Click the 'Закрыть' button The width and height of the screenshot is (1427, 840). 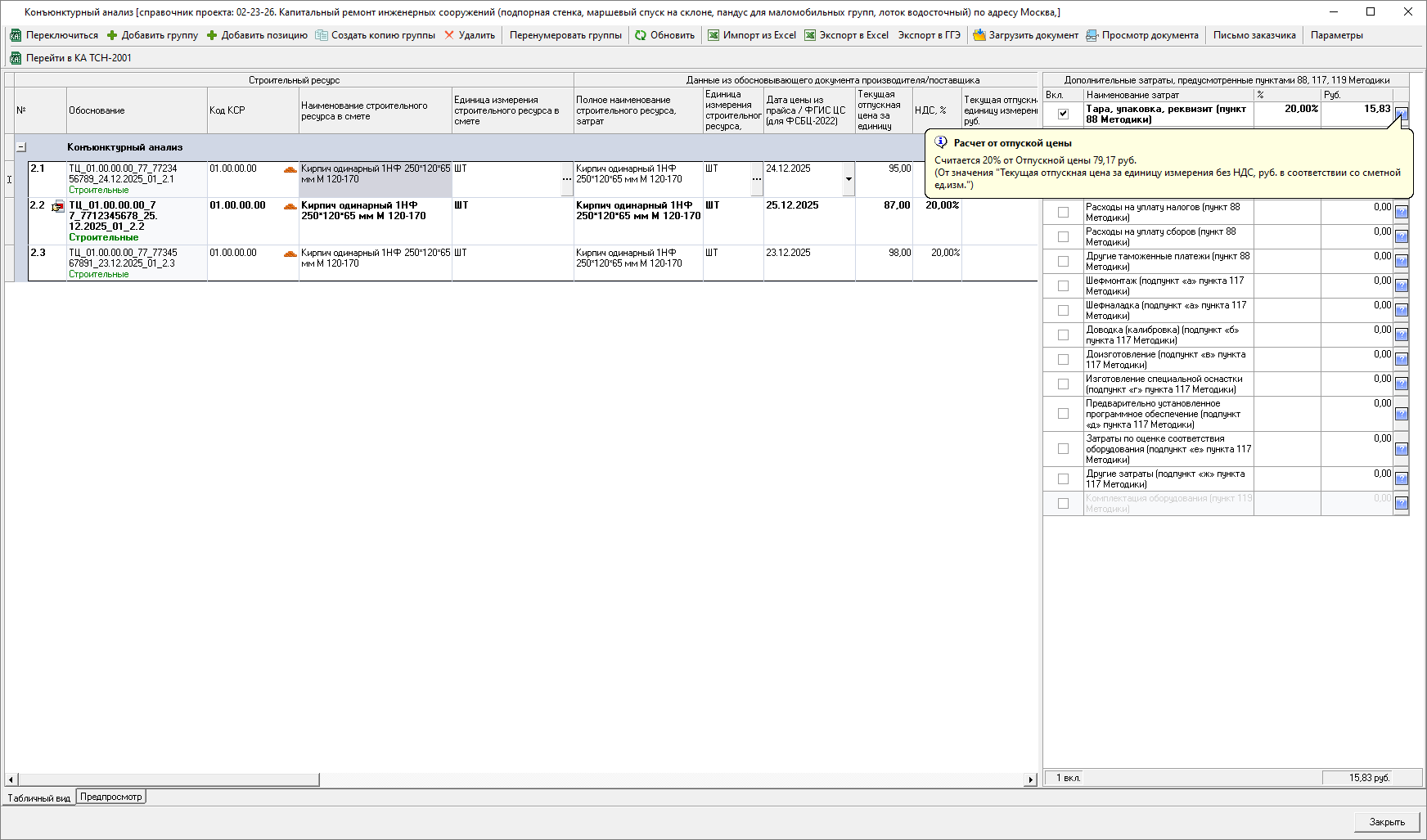1386,822
